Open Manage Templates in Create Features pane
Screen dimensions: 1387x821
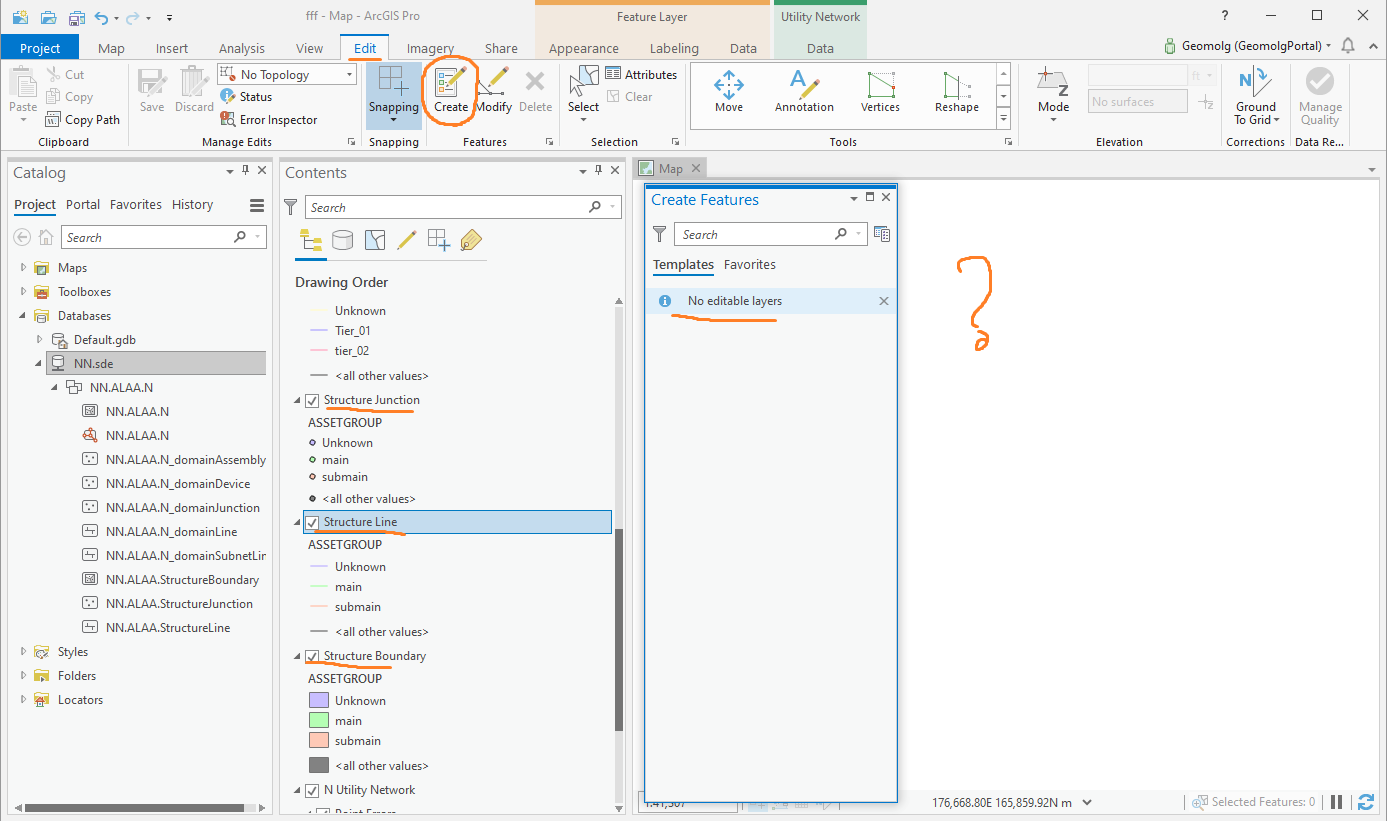(x=881, y=234)
